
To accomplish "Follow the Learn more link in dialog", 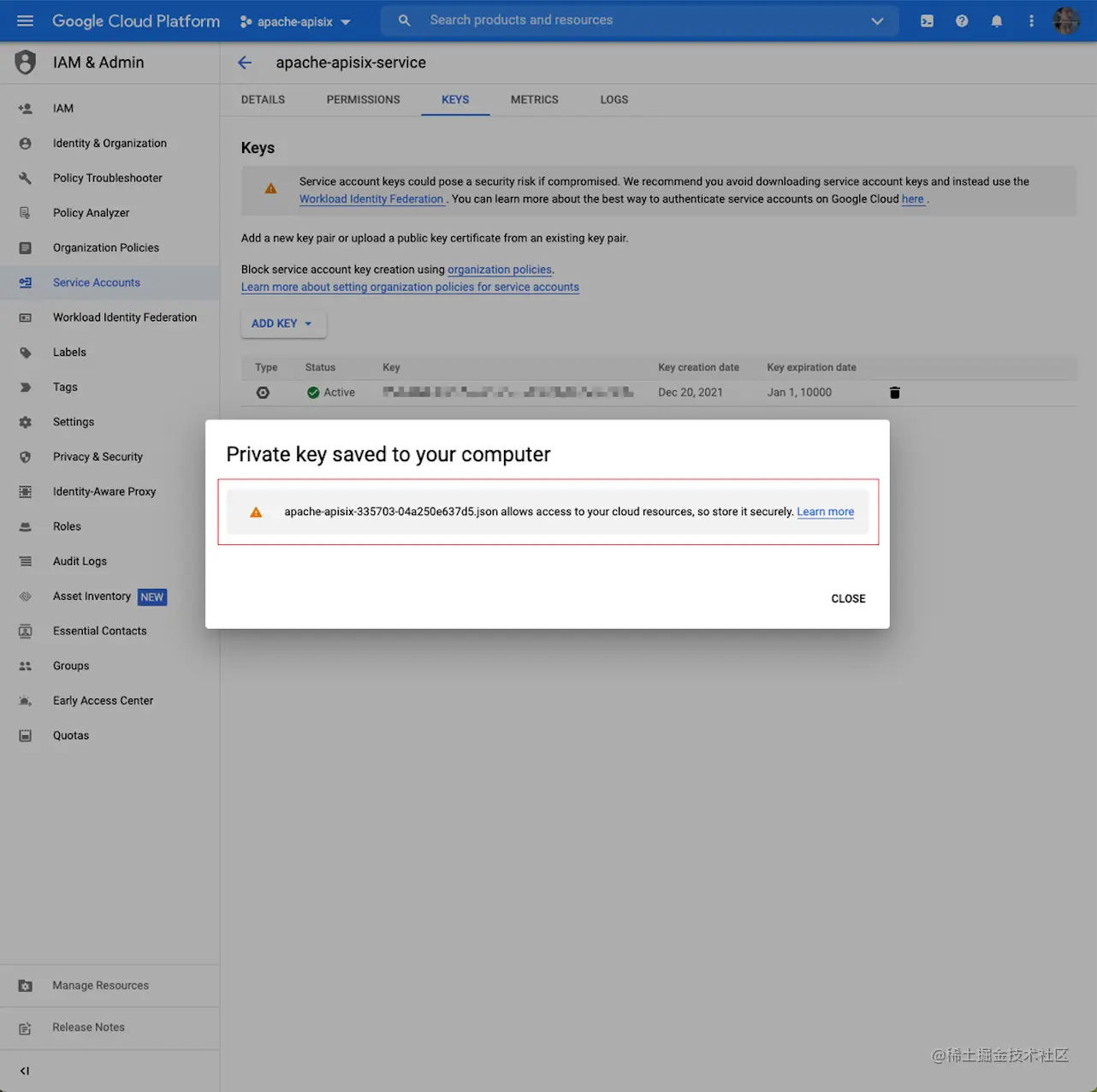I will [x=825, y=512].
